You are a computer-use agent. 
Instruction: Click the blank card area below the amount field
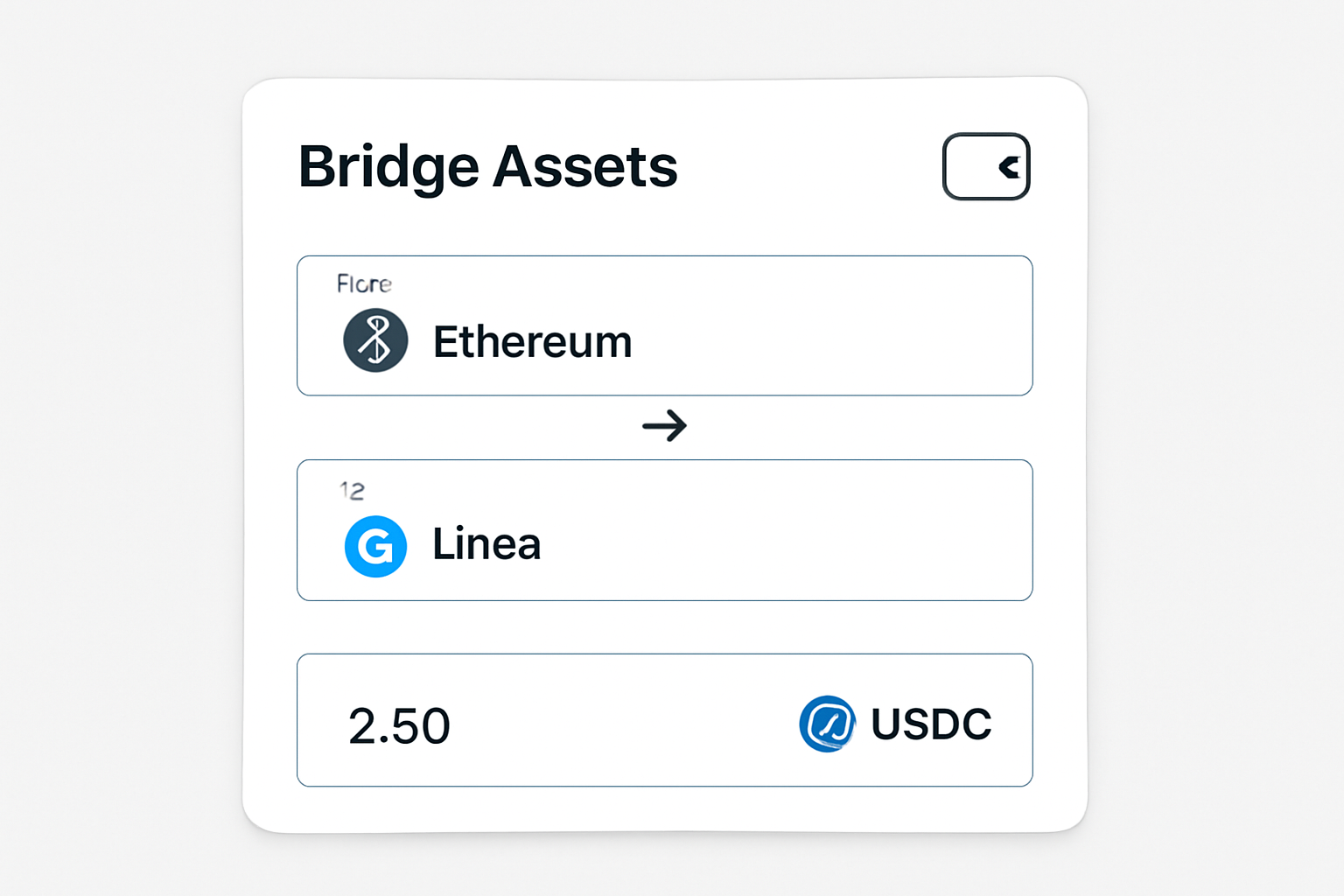(x=664, y=809)
